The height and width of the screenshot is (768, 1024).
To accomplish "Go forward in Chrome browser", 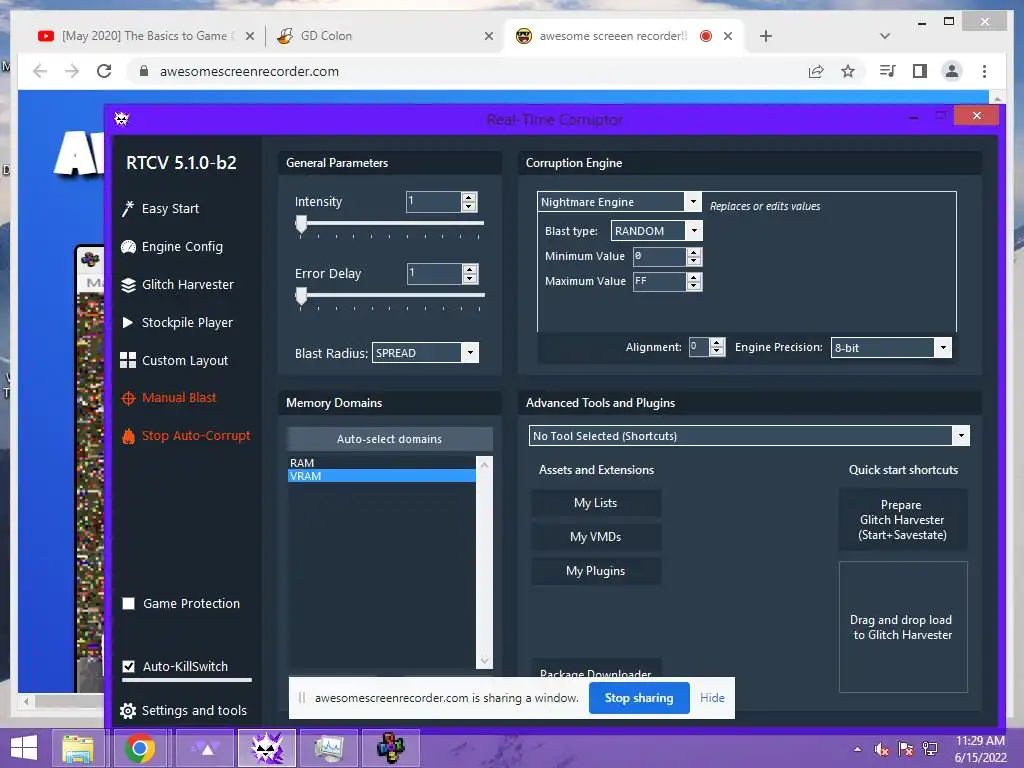I will pos(72,71).
